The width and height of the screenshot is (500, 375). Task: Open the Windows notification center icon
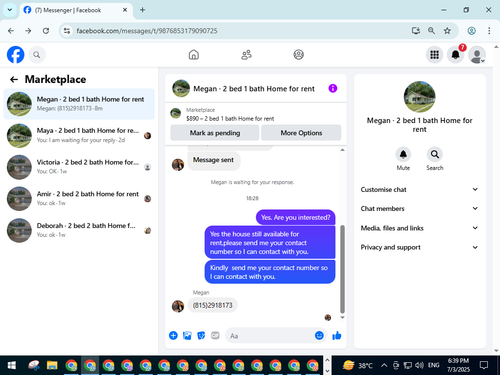(483, 365)
